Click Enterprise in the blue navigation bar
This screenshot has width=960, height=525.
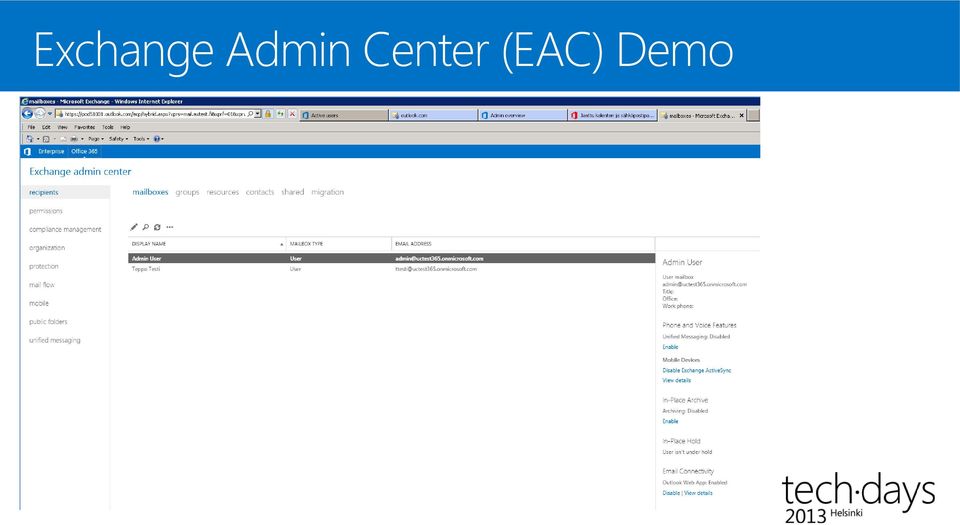(x=51, y=151)
